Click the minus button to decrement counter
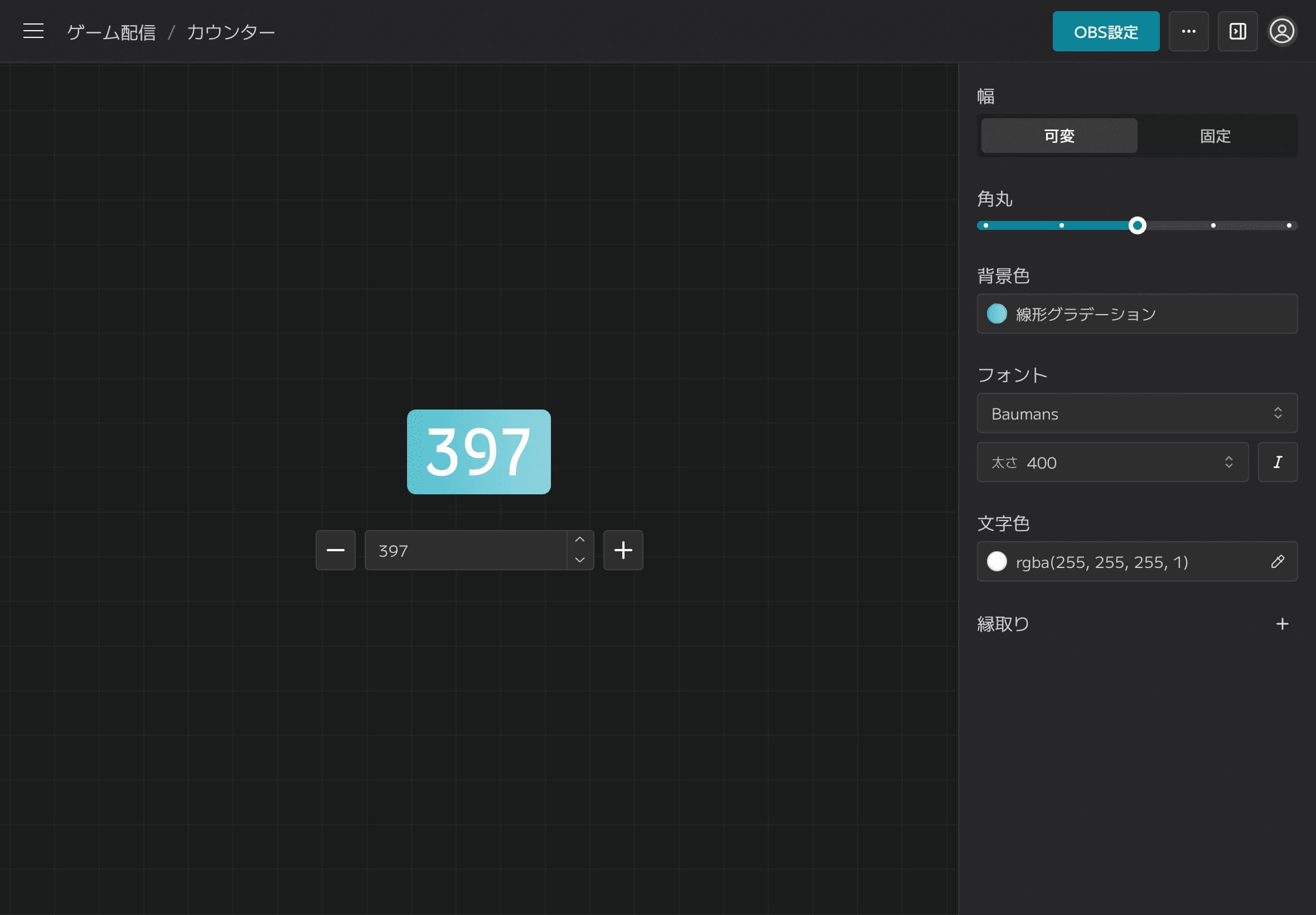1316x915 pixels. tap(335, 550)
